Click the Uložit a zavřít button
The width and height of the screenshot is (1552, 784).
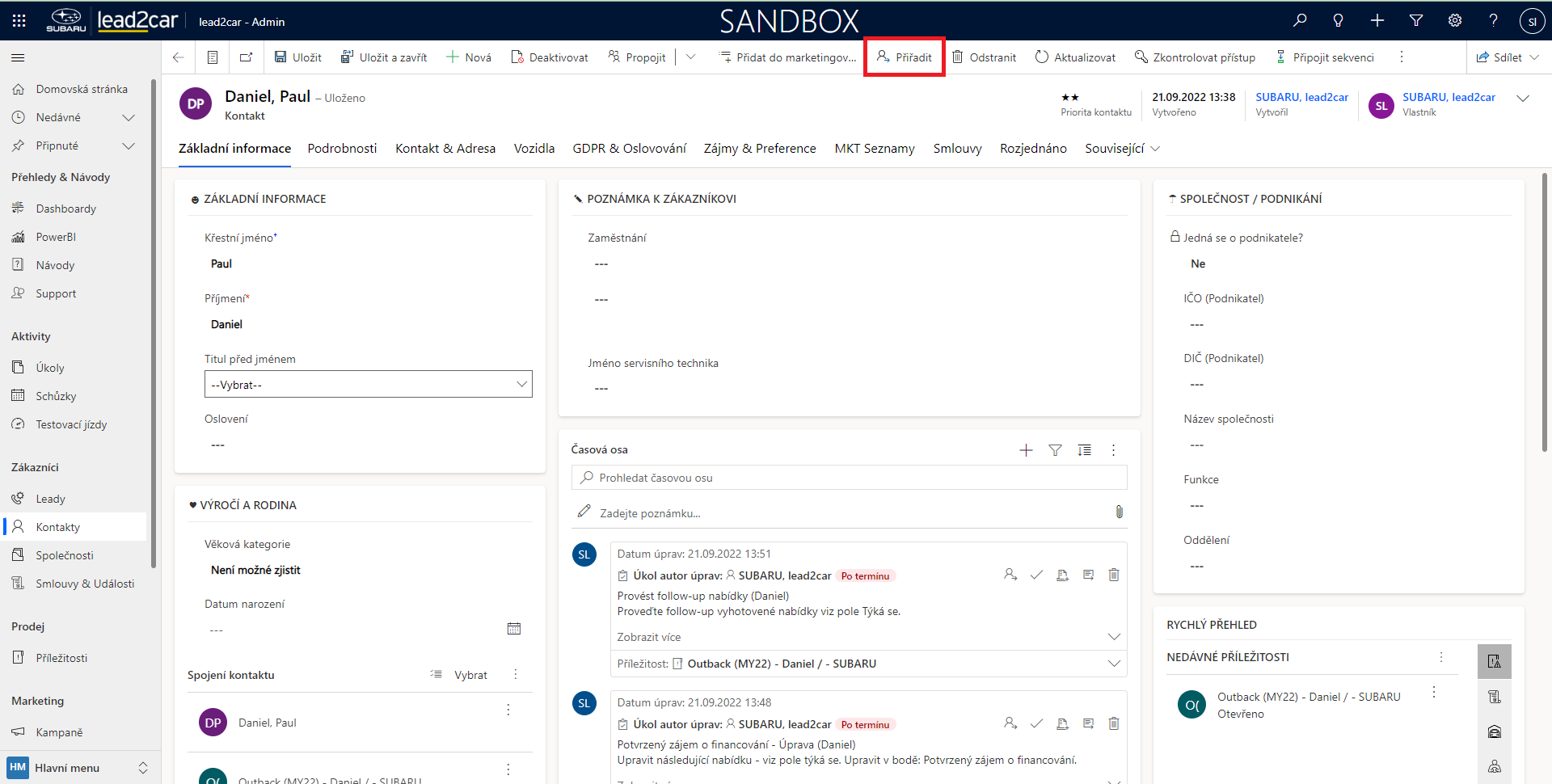(x=384, y=57)
